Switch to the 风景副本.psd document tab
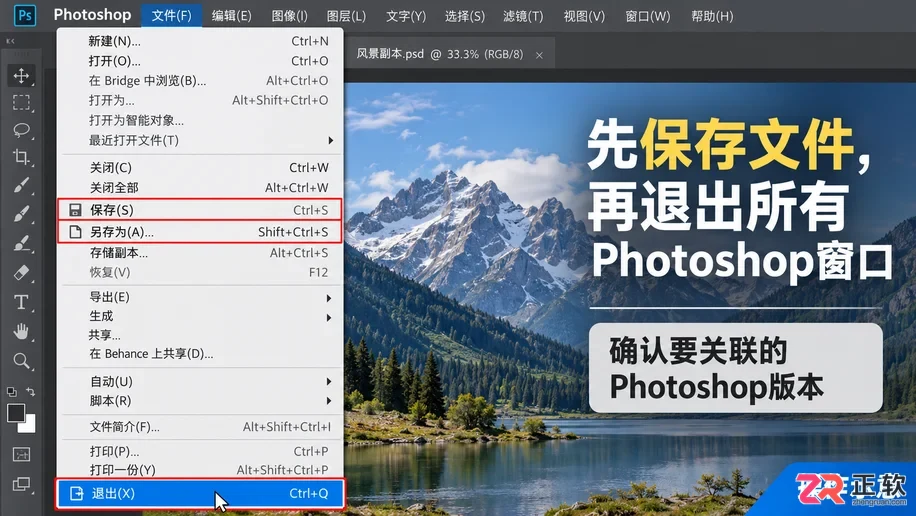 point(439,54)
